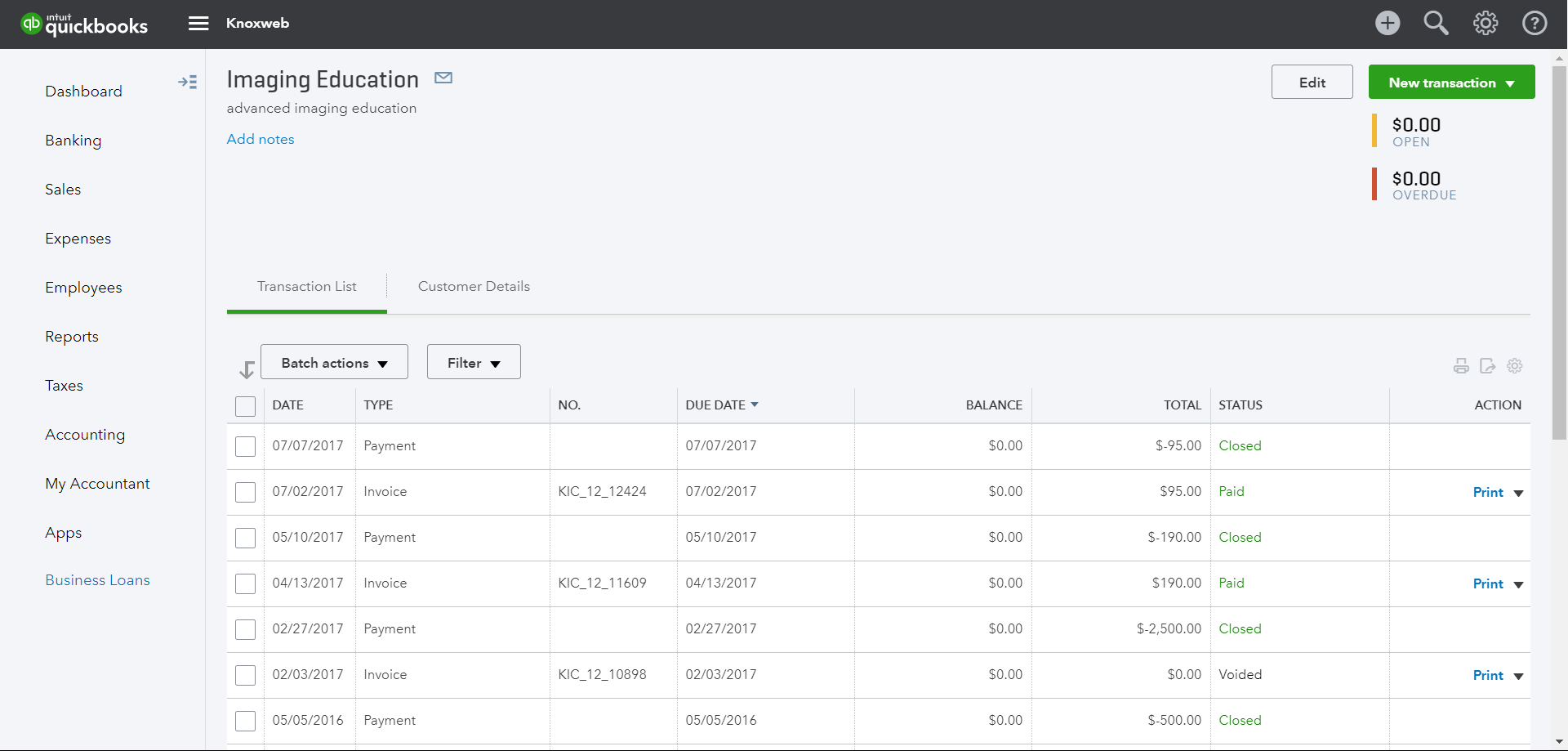Open the Batch actions dropdown

(334, 362)
